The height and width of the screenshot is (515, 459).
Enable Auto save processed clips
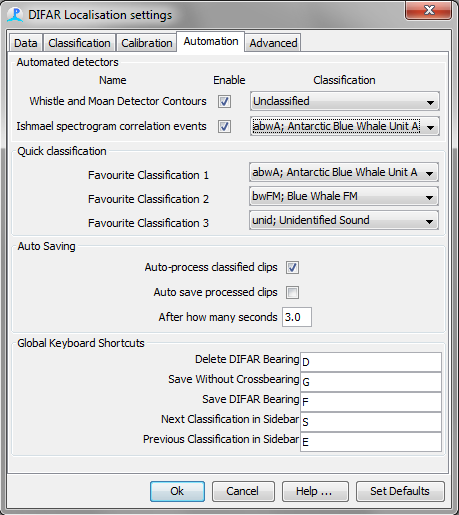[x=292, y=292]
